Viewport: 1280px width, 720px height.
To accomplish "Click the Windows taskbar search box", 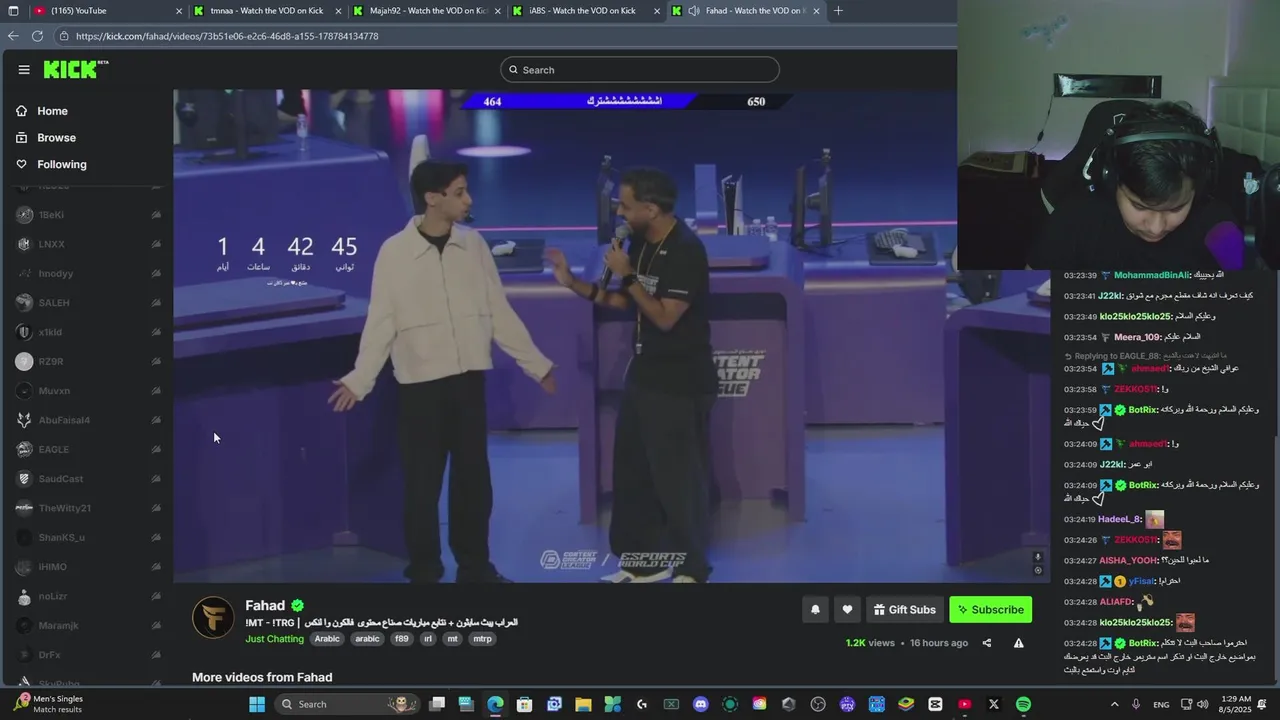I will point(347,704).
